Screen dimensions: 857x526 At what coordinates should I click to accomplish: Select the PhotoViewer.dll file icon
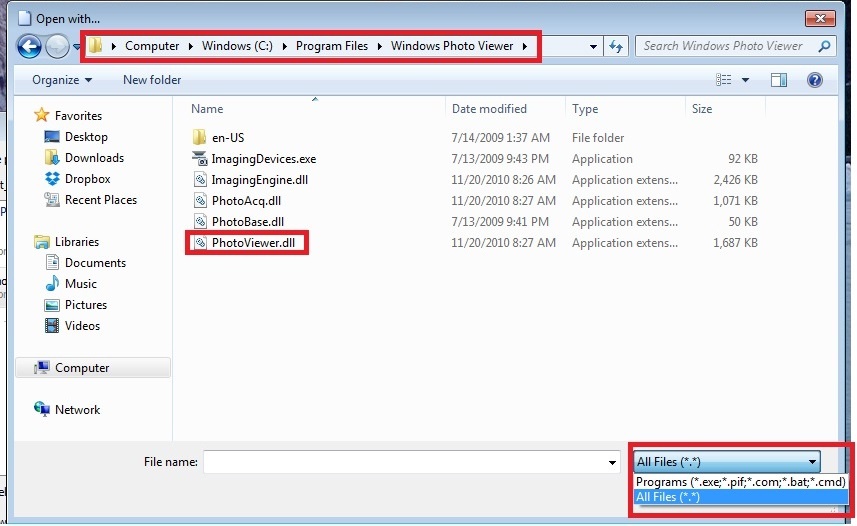[x=200, y=243]
